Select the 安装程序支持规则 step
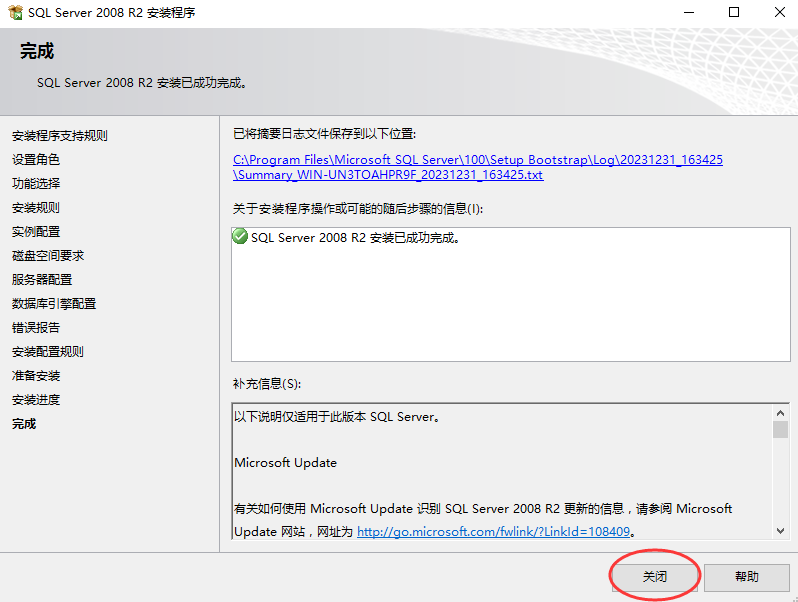798x602 pixels. (60, 136)
